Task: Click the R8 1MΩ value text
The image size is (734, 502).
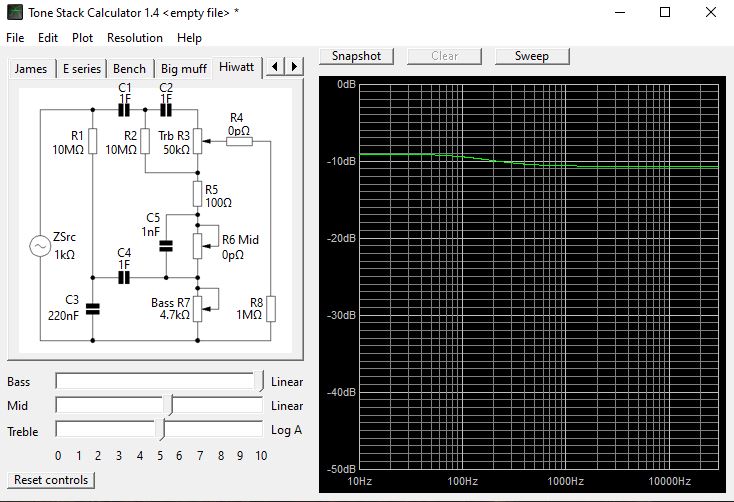Action: (x=249, y=315)
